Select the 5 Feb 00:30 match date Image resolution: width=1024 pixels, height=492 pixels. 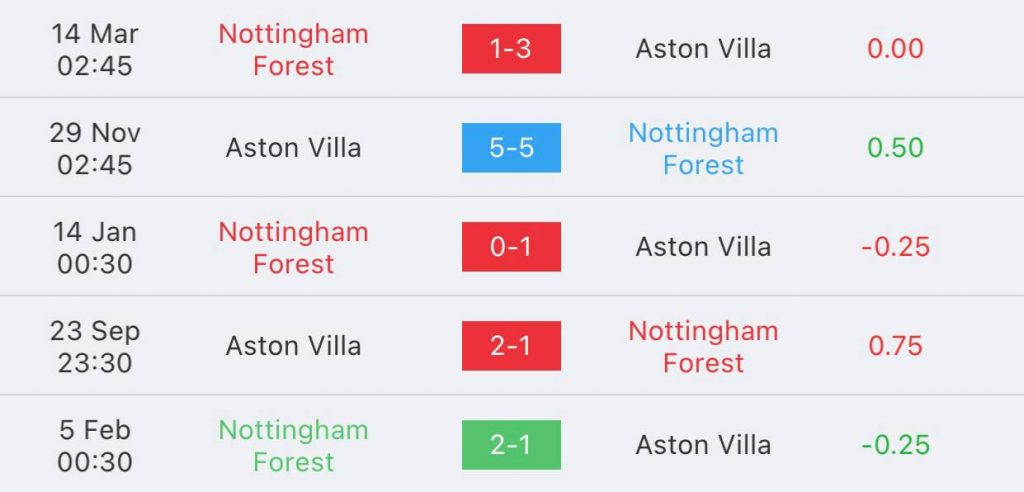tap(95, 446)
